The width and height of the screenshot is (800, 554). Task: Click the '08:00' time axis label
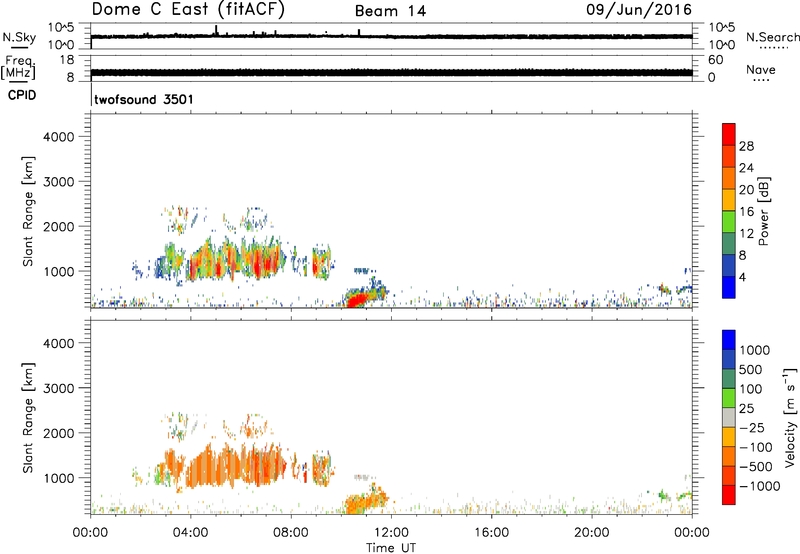tap(291, 533)
